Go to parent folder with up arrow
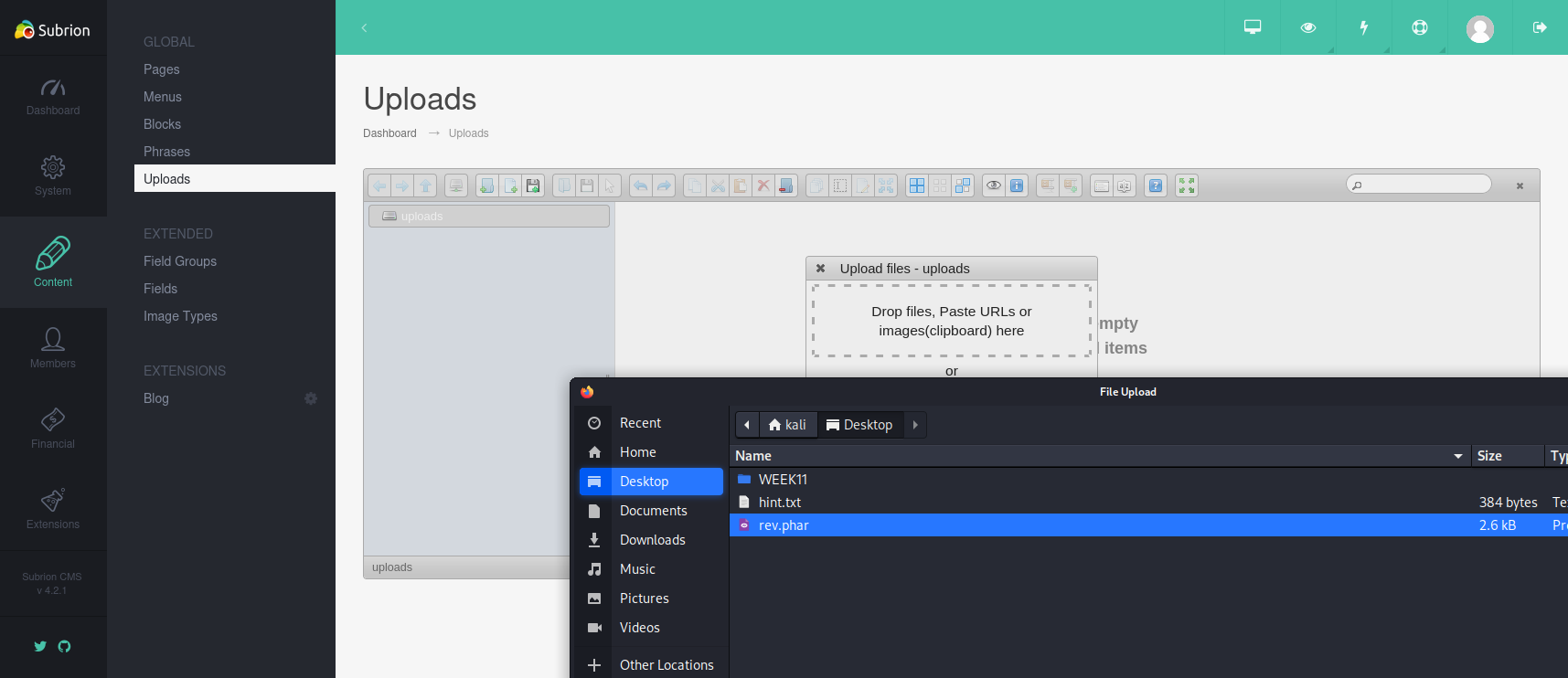 coord(425,185)
